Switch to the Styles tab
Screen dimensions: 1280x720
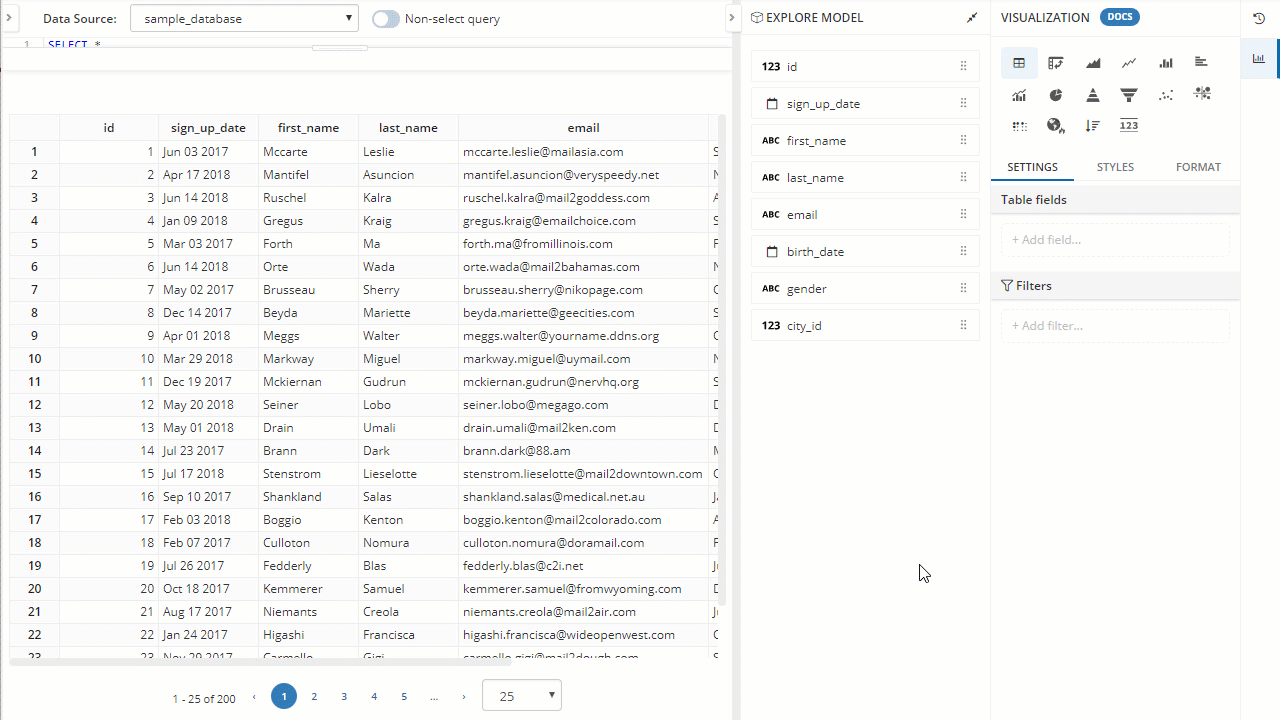(x=1115, y=167)
